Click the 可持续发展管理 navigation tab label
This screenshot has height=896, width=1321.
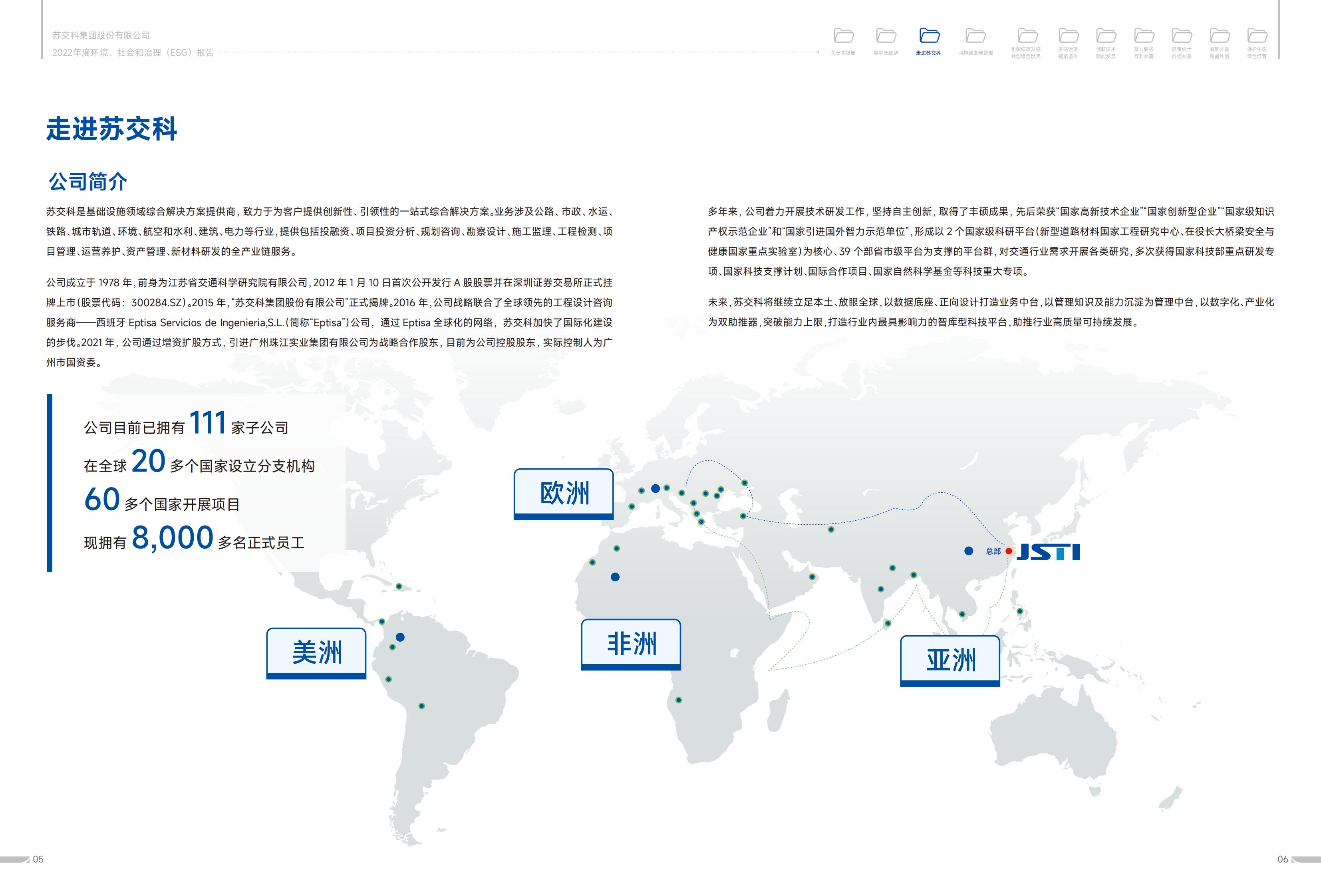pyautogui.click(x=975, y=53)
